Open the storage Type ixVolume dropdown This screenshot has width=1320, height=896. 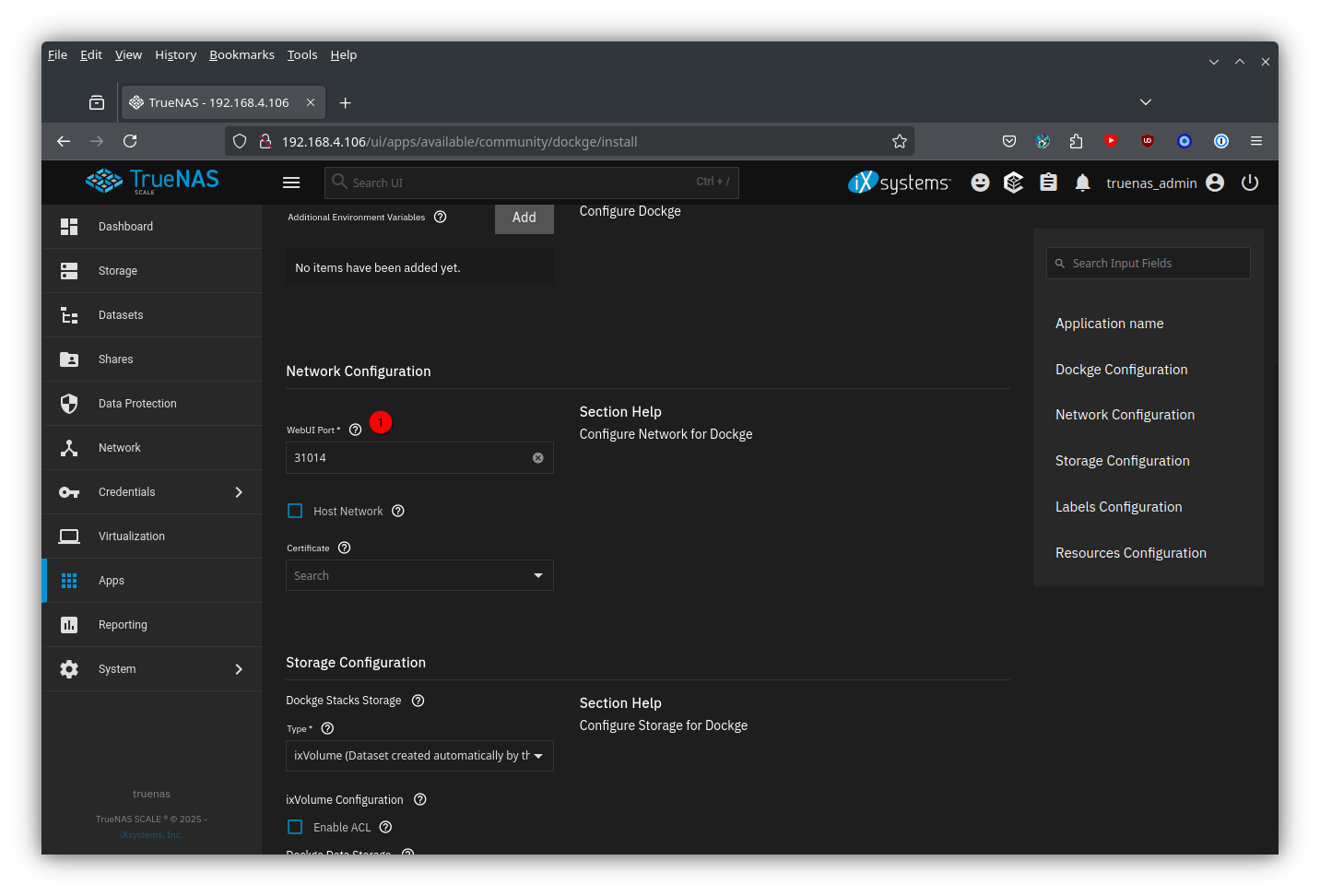tap(419, 756)
